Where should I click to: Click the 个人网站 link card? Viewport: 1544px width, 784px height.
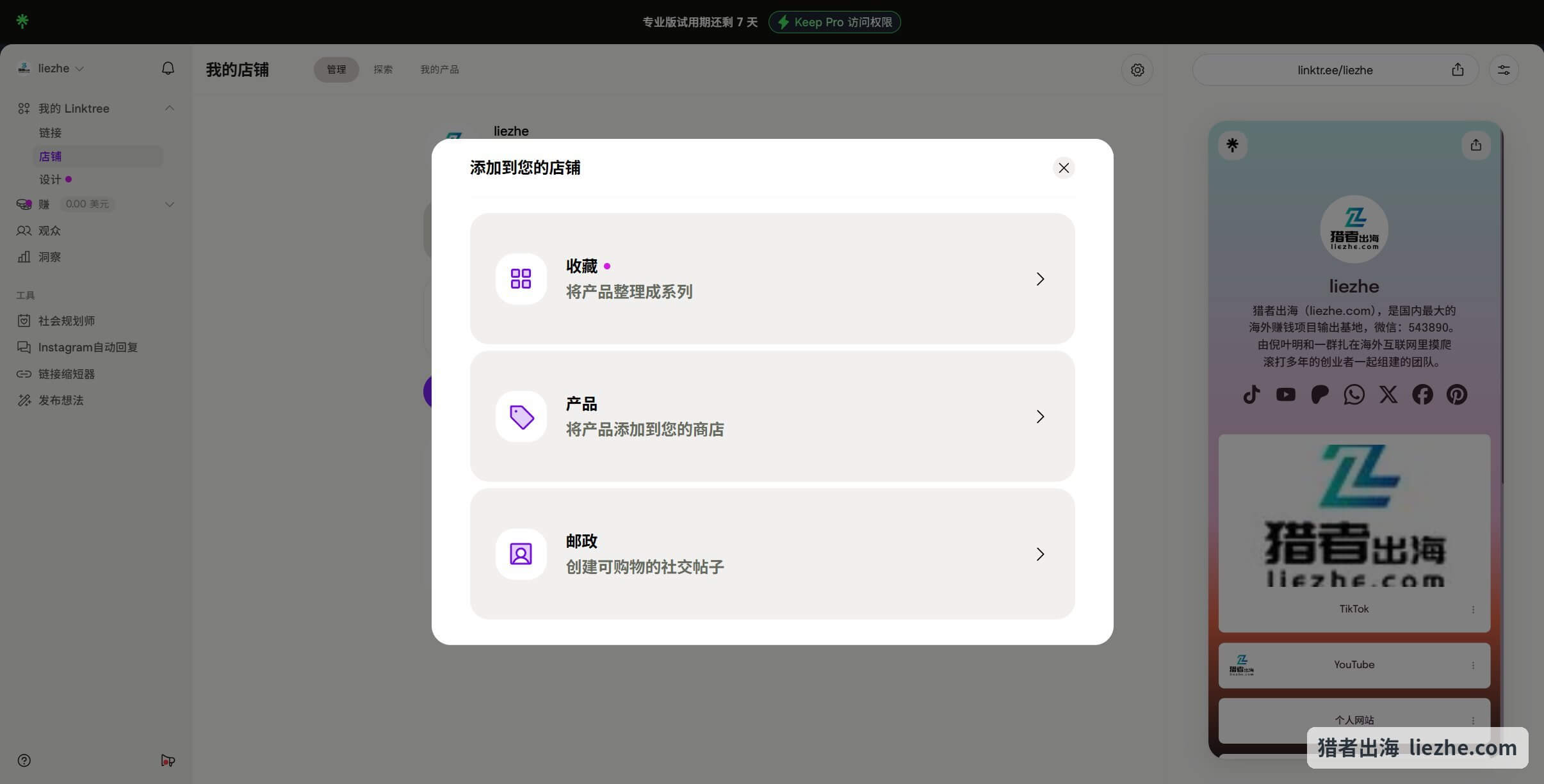click(x=1354, y=721)
